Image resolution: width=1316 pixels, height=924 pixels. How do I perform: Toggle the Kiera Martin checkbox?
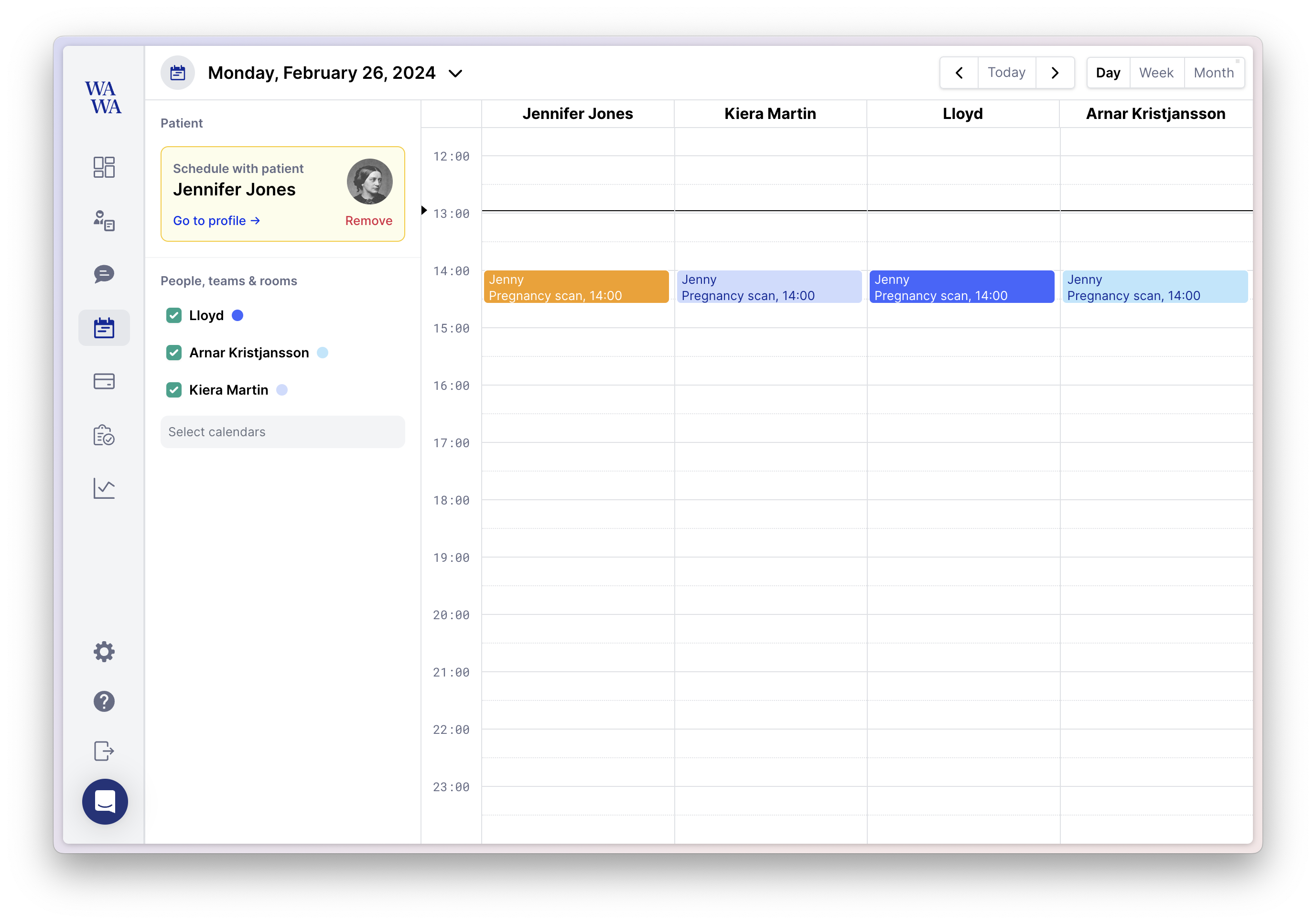[173, 390]
